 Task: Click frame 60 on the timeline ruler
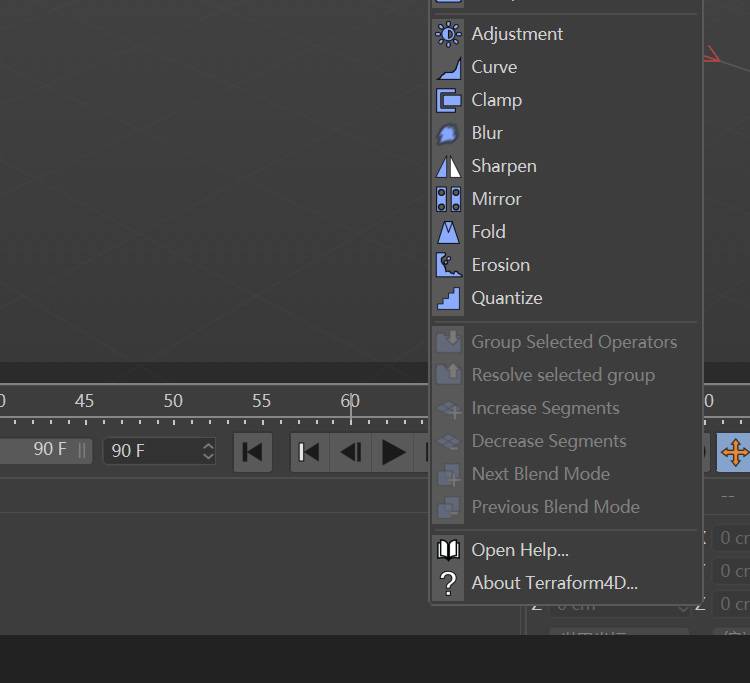[x=350, y=401]
